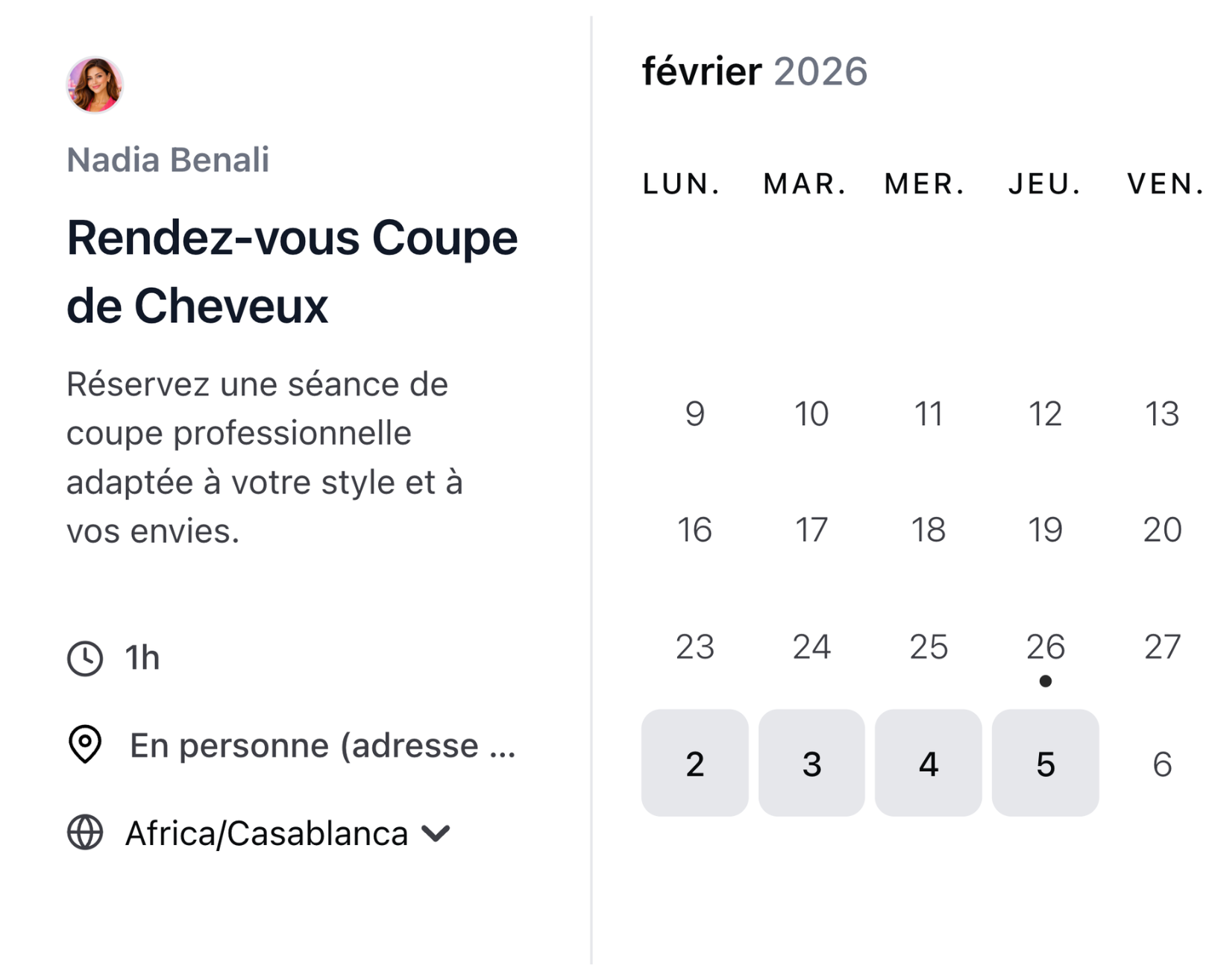The image size is (1206, 980).
Task: Click the 'LUN.' weekday column header
Action: point(682,182)
